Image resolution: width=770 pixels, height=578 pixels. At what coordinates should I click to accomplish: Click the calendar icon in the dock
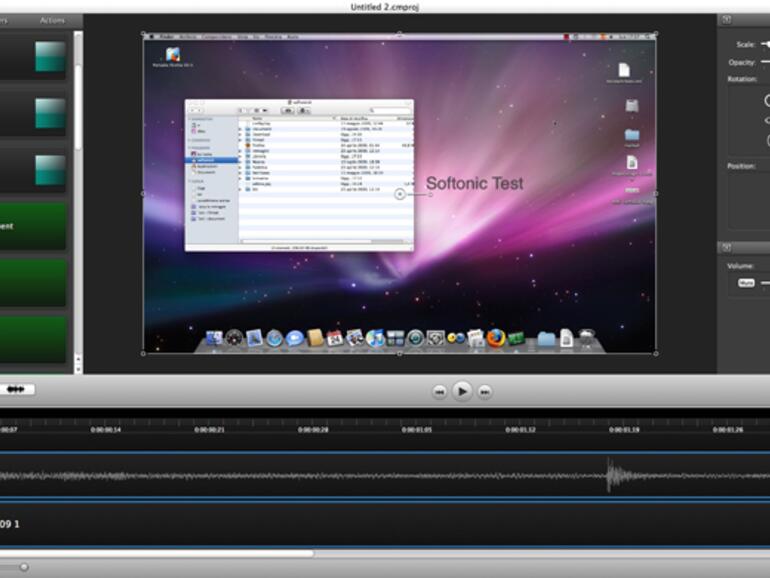tap(335, 339)
